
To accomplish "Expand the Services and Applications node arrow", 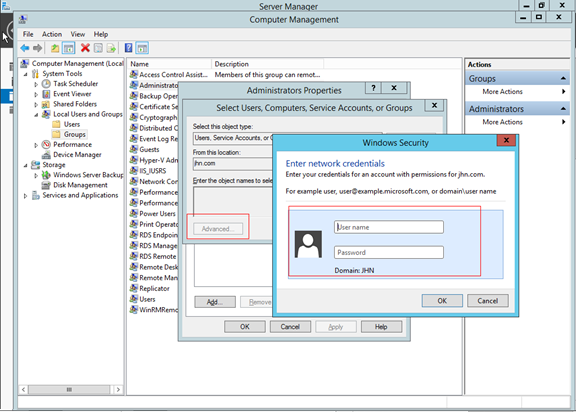I will (26, 196).
